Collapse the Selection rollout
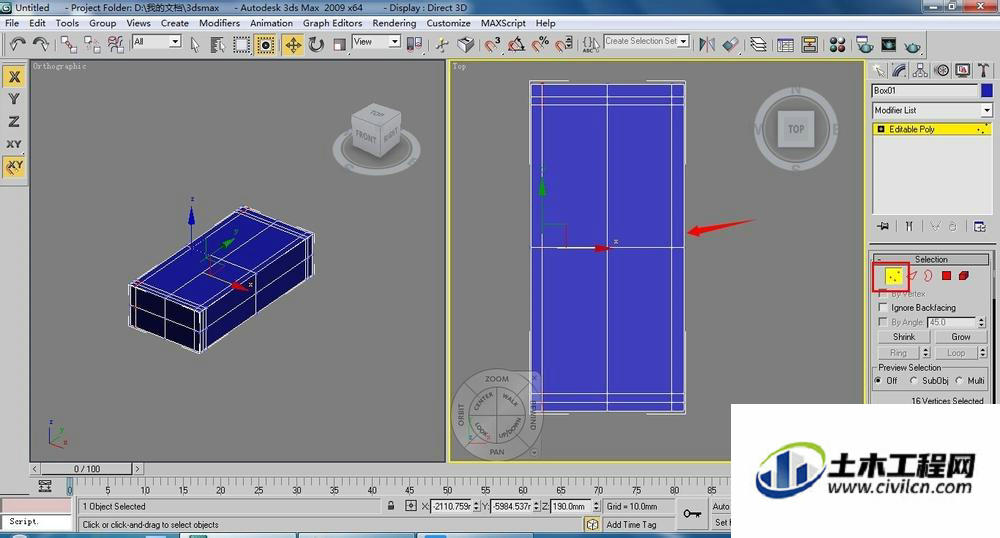 (931, 259)
